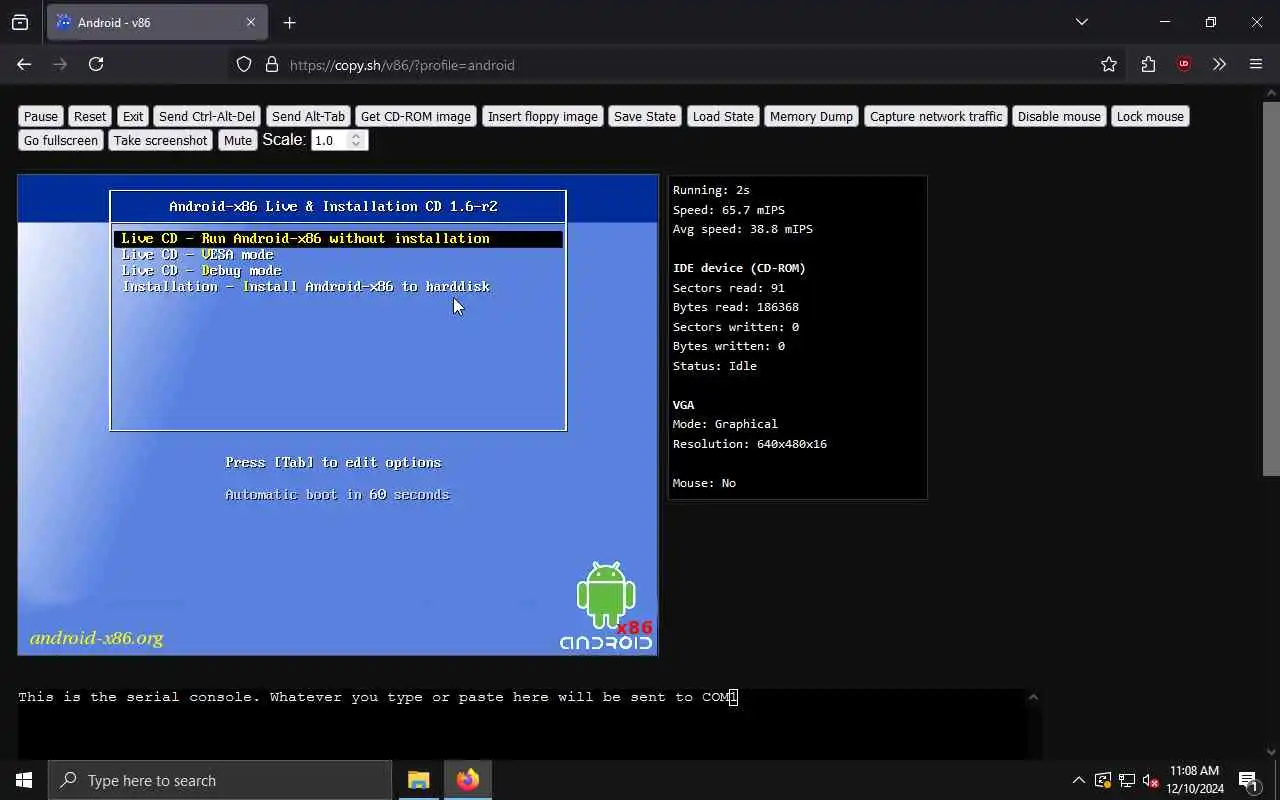
Task: Send Alt-Tab to emulator
Action: tap(308, 116)
